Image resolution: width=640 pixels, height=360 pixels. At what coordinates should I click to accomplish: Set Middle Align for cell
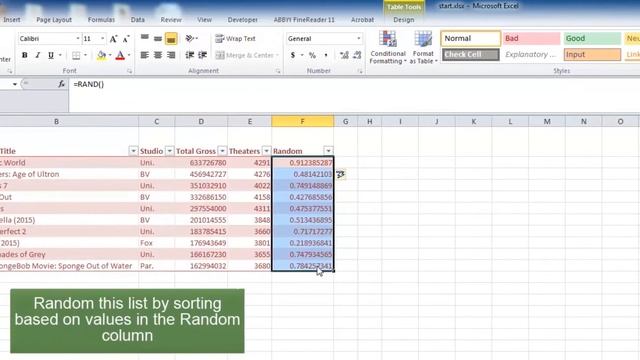158,38
